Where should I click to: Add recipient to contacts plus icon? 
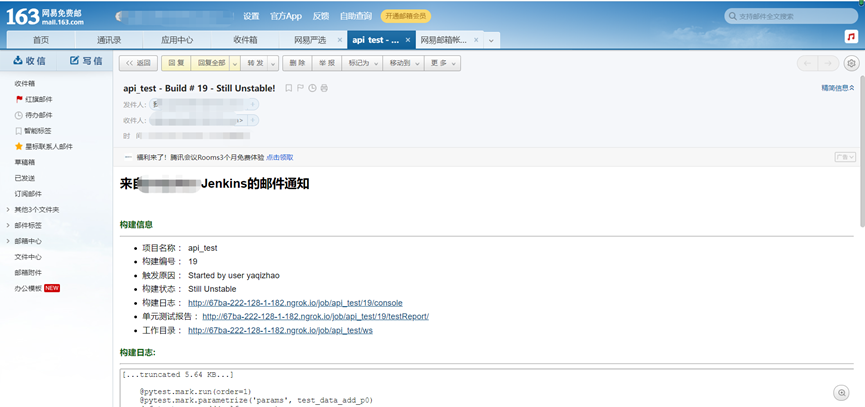[x=253, y=120]
